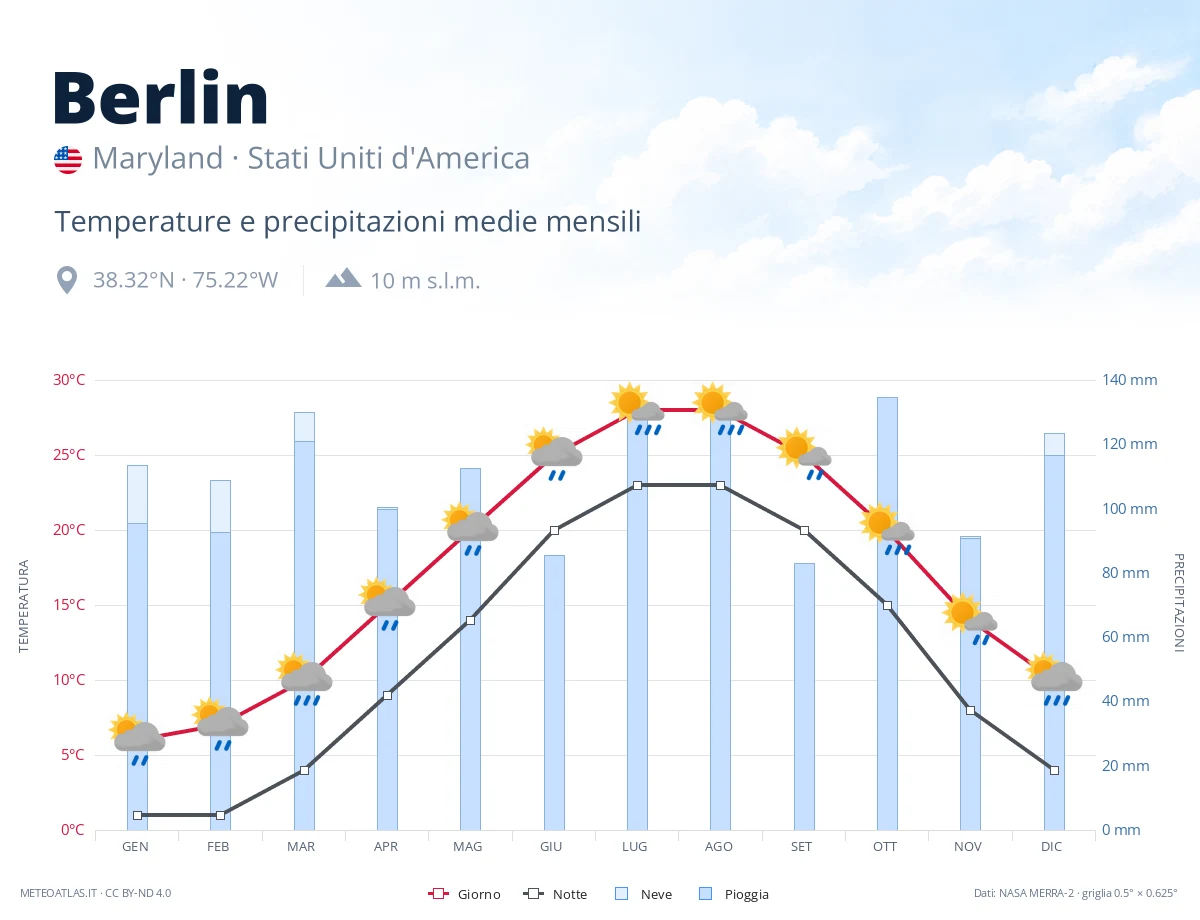Viewport: 1200px width, 920px height.
Task: Click the location pin icon beside coordinates
Action: [67, 280]
